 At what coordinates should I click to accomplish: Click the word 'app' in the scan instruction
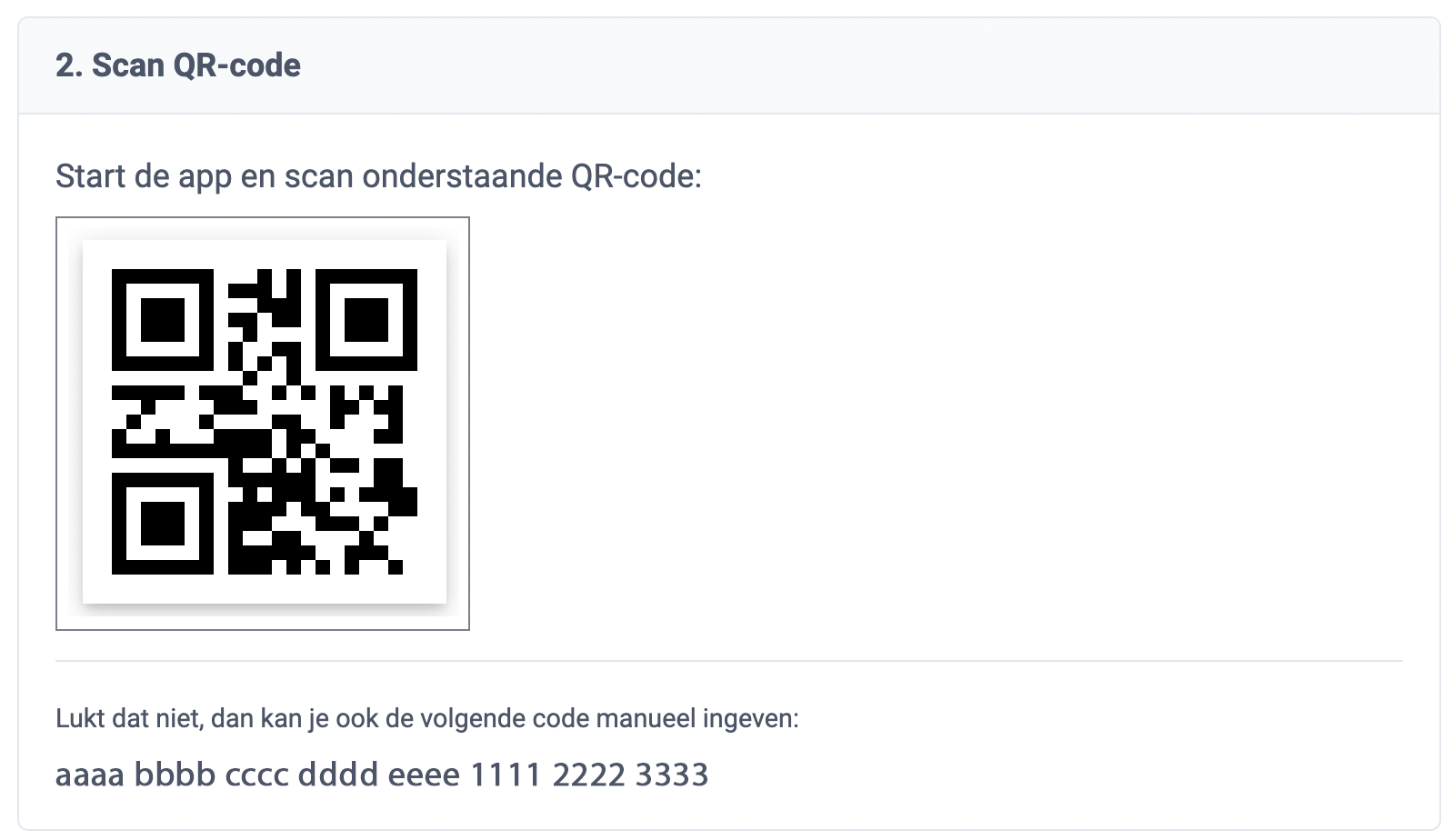pos(205,177)
